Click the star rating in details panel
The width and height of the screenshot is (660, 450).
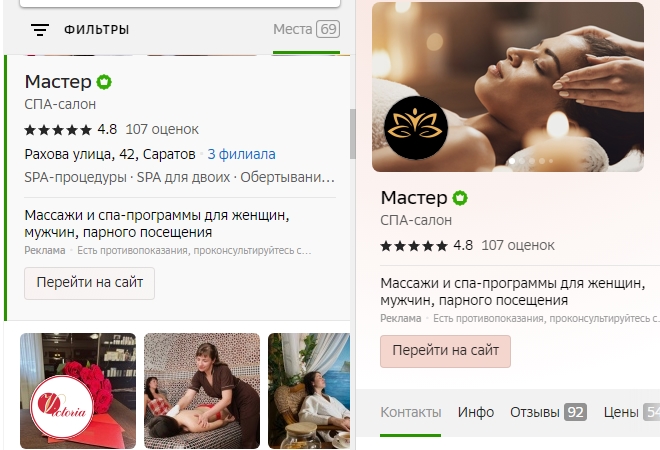click(414, 246)
